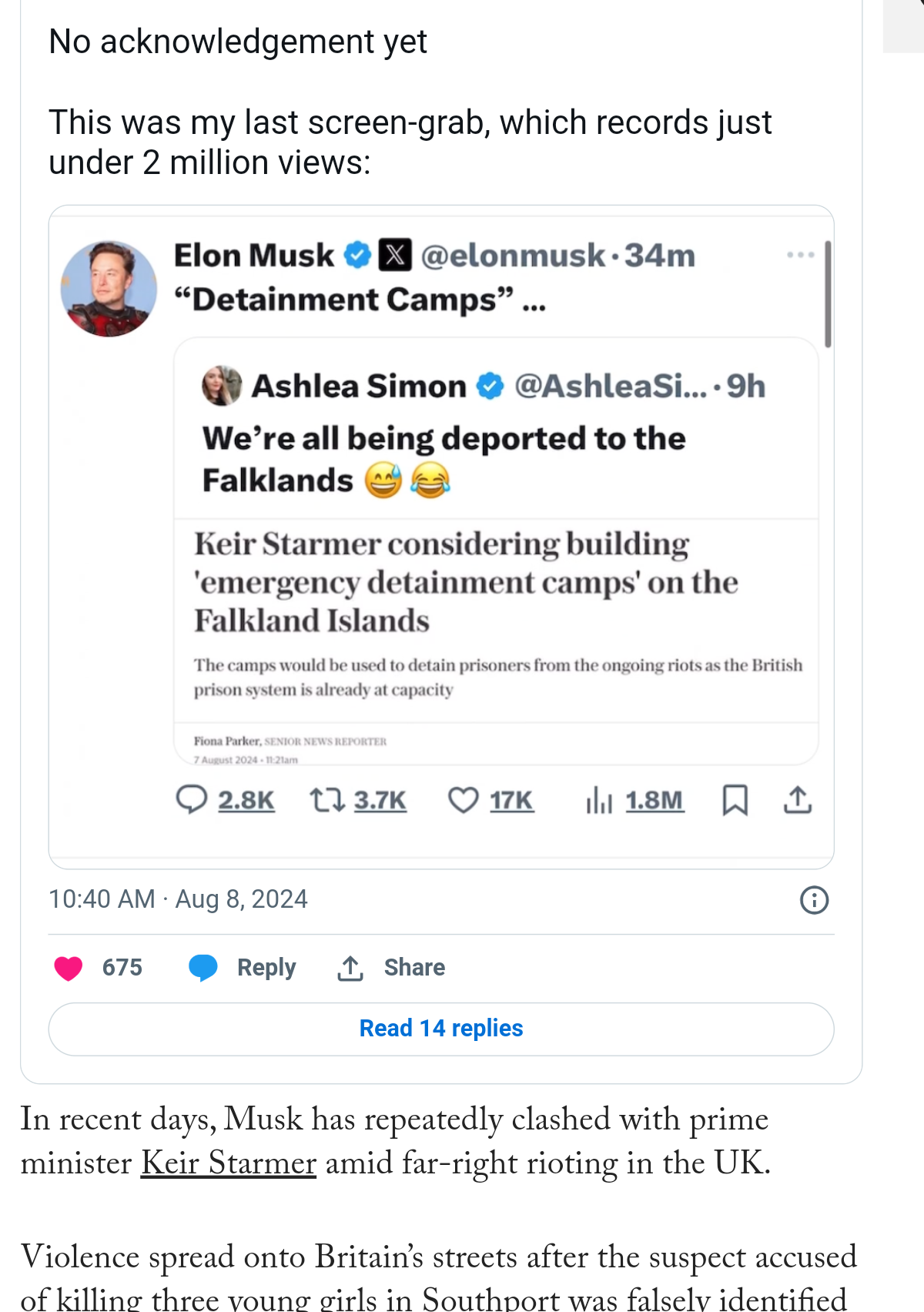Viewport: 924px width, 1312px height.
Task: Click the retweet icon showing 3.7K
Action: pyautogui.click(x=327, y=800)
